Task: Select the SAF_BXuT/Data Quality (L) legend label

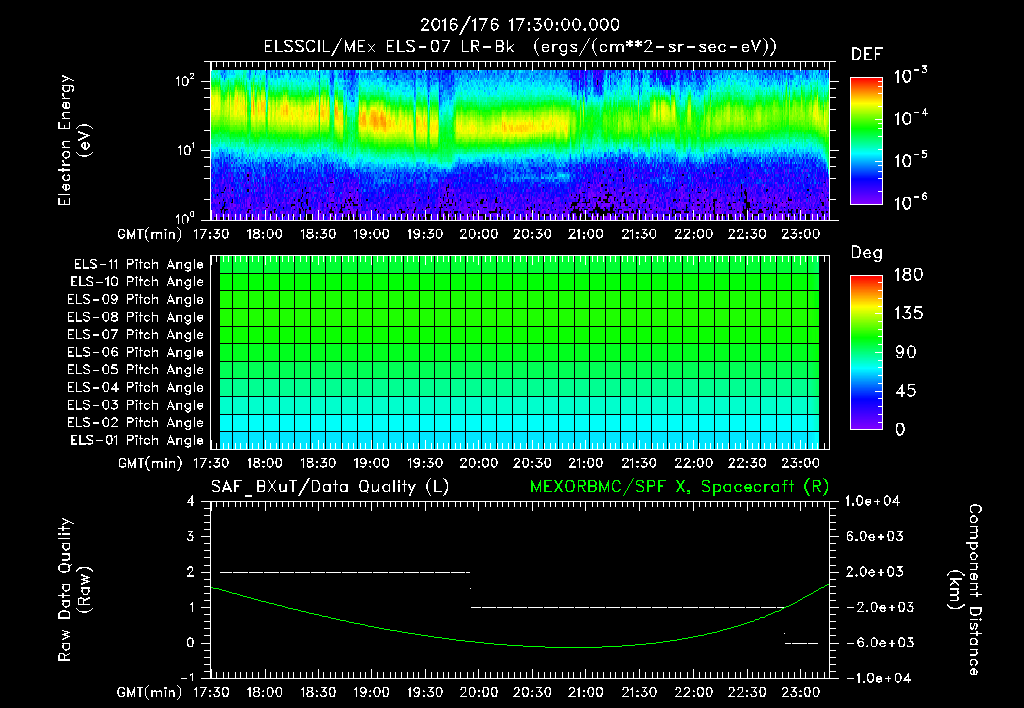Action: [328, 486]
